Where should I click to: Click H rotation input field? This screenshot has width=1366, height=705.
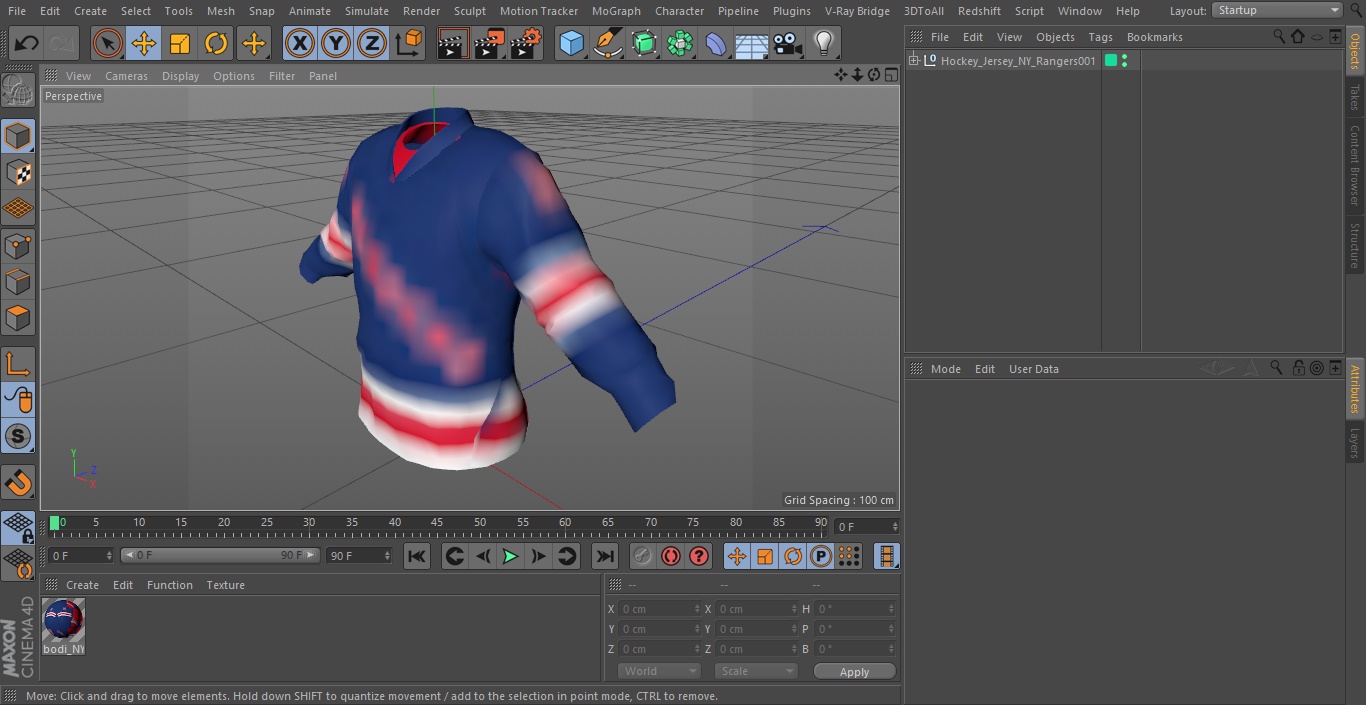click(856, 609)
